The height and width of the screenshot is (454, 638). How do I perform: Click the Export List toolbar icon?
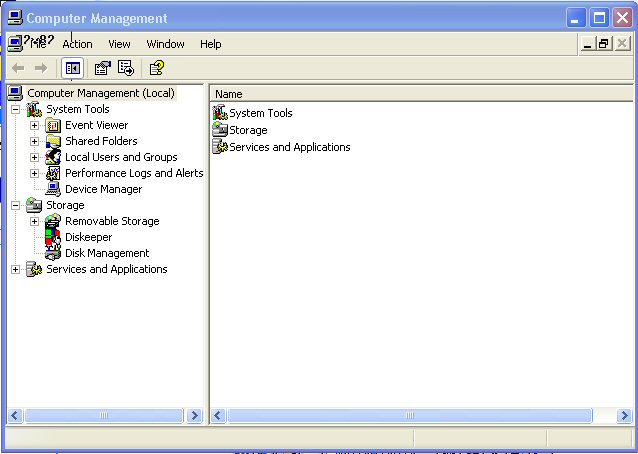[x=126, y=68]
